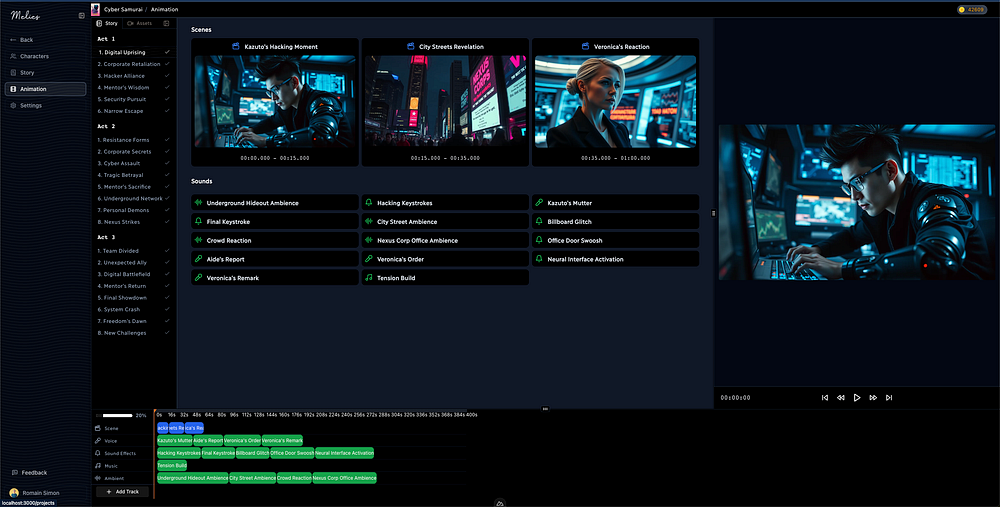Screen dimensions: 1000x507
Task: Open Settings via the gear icon
Action: [13, 105]
